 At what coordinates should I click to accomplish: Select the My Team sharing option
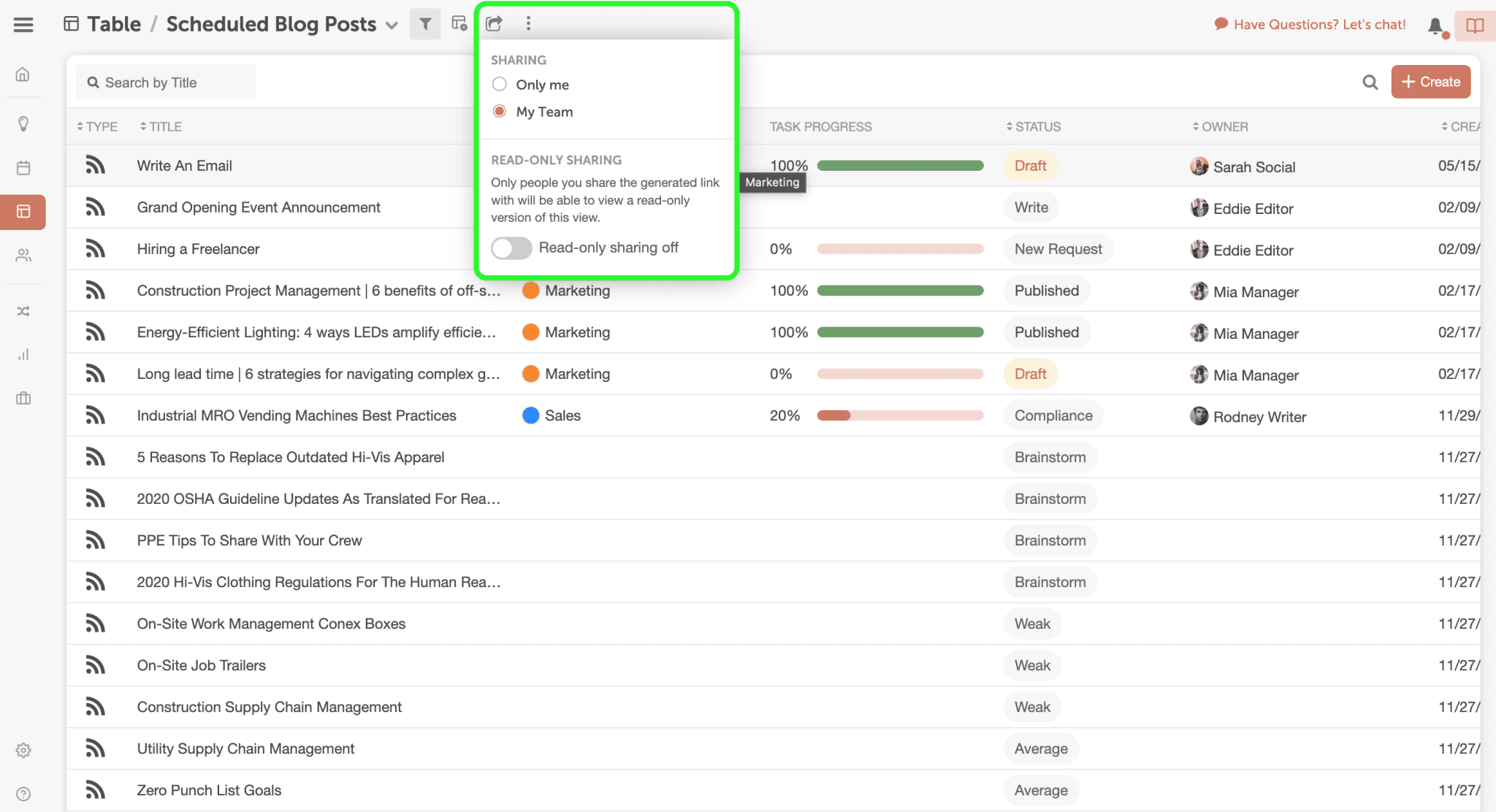point(500,112)
